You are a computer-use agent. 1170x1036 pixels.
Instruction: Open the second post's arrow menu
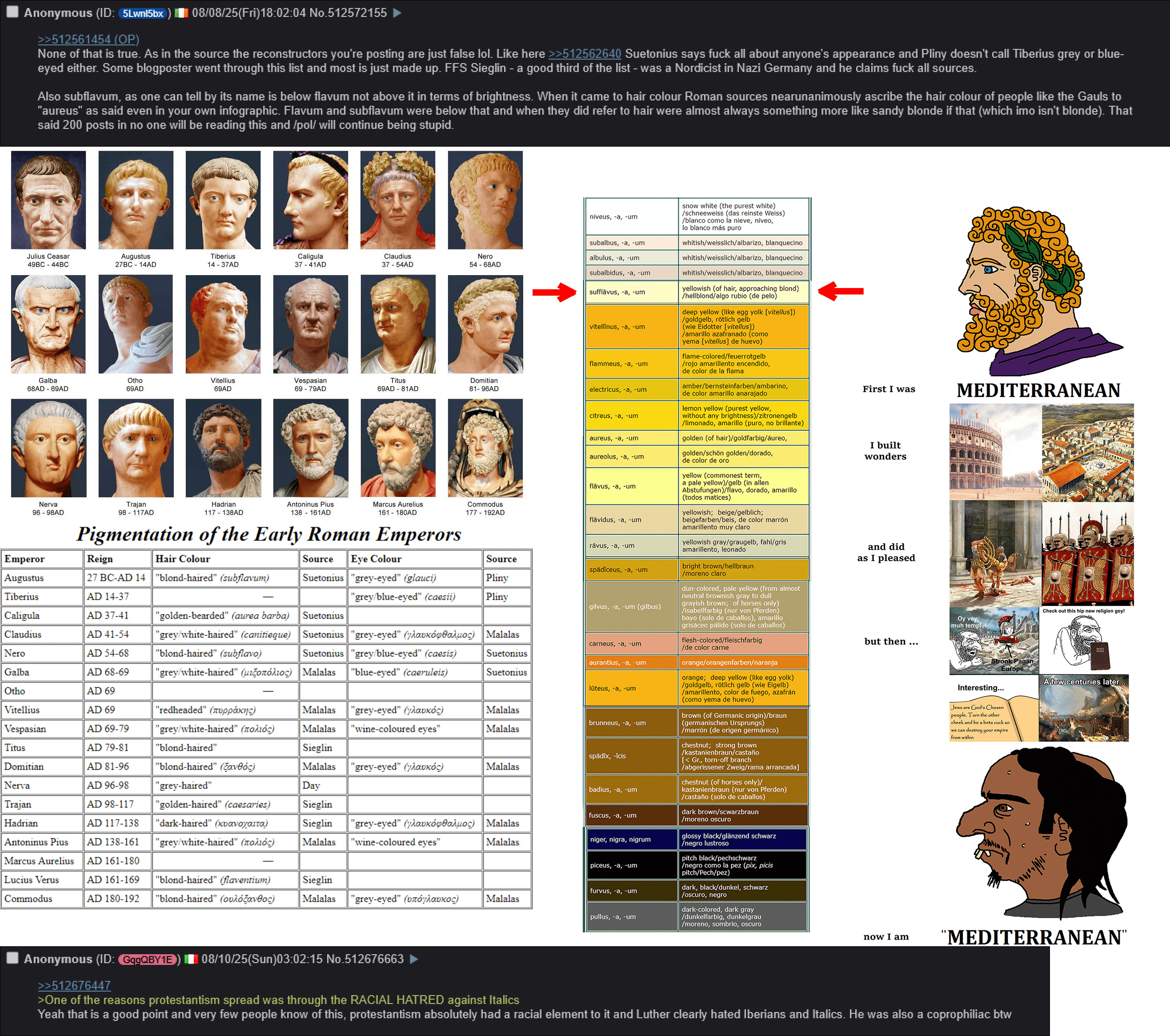(414, 959)
